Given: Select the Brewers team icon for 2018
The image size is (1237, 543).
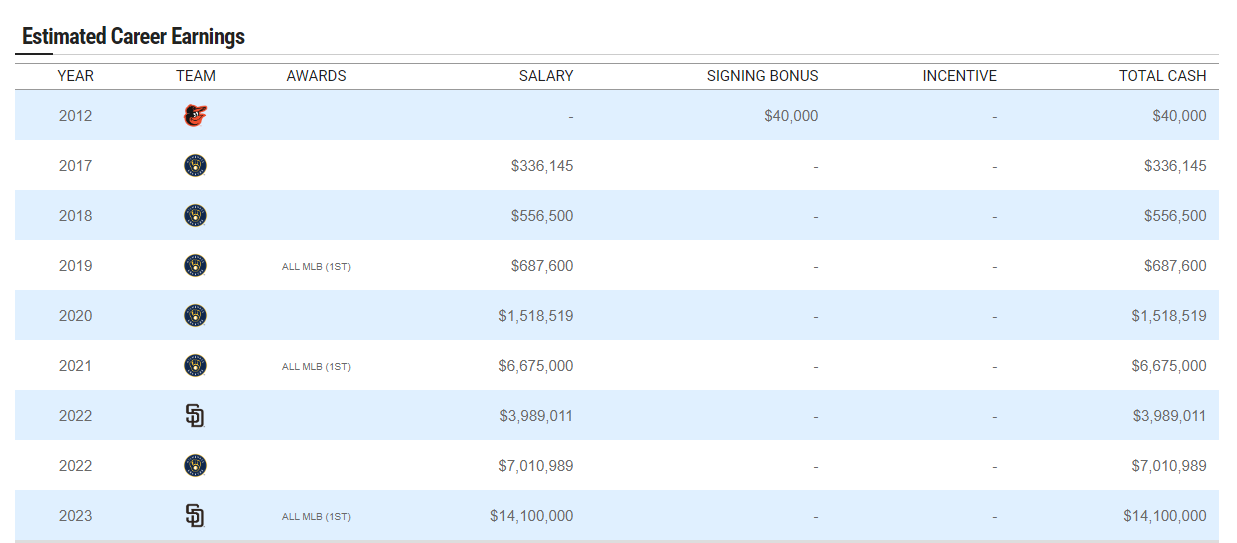Looking at the screenshot, I should (195, 216).
